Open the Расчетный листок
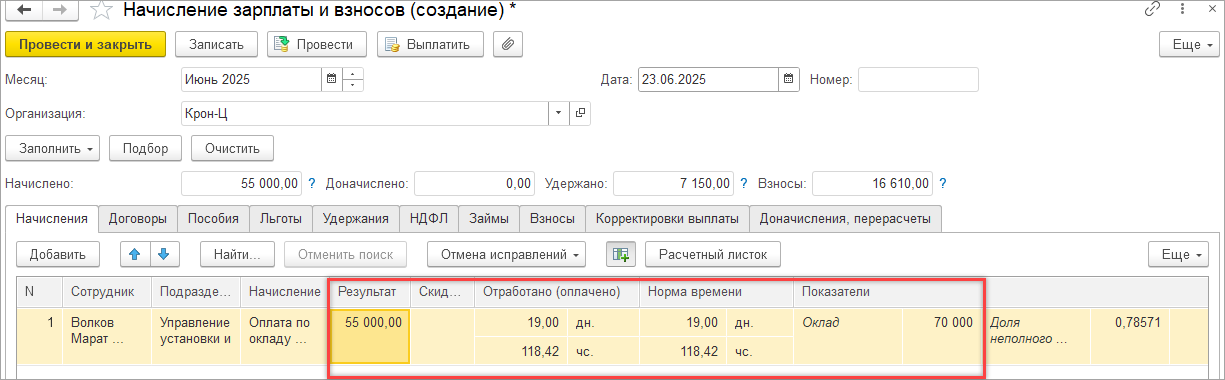 pos(712,254)
